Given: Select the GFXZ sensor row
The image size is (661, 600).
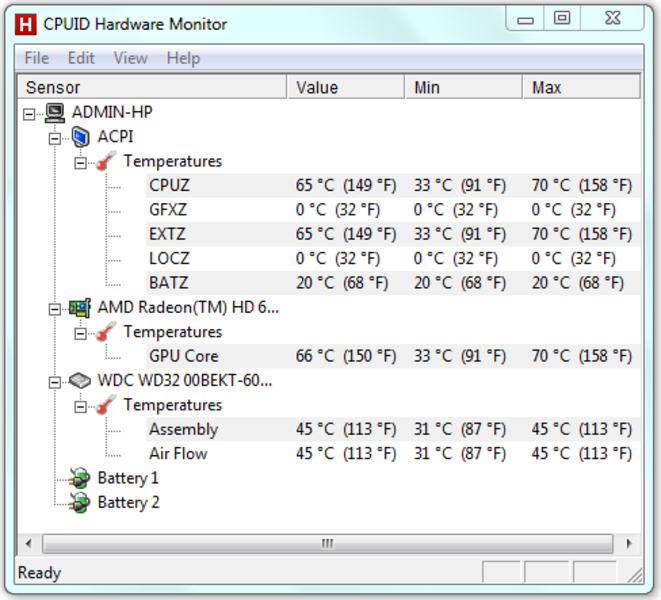Looking at the screenshot, I should coord(393,210).
